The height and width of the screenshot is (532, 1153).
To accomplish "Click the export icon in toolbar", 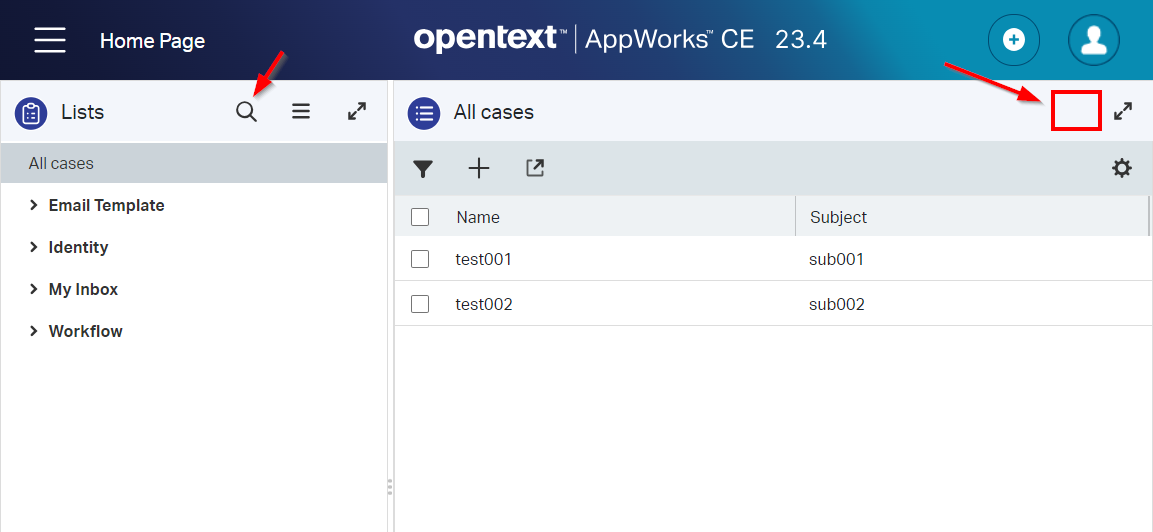I will pyautogui.click(x=535, y=169).
